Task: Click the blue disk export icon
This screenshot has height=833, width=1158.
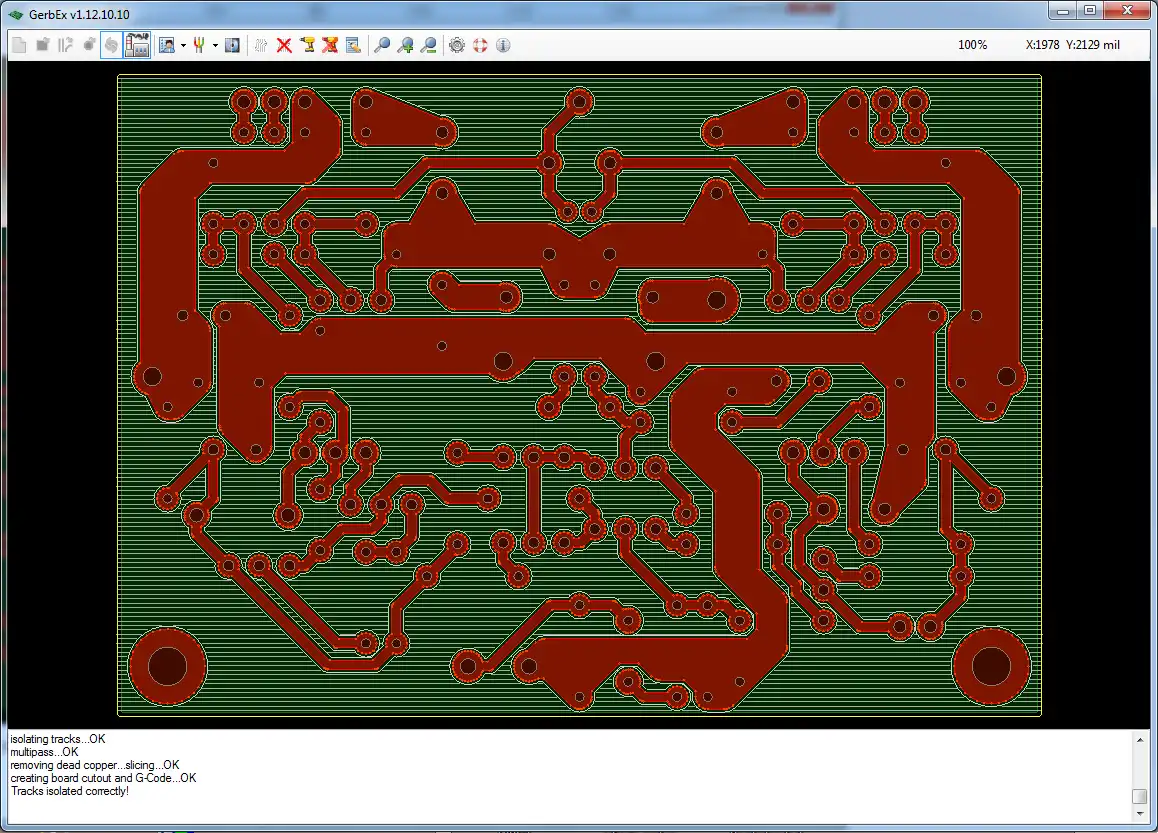Action: [x=232, y=45]
